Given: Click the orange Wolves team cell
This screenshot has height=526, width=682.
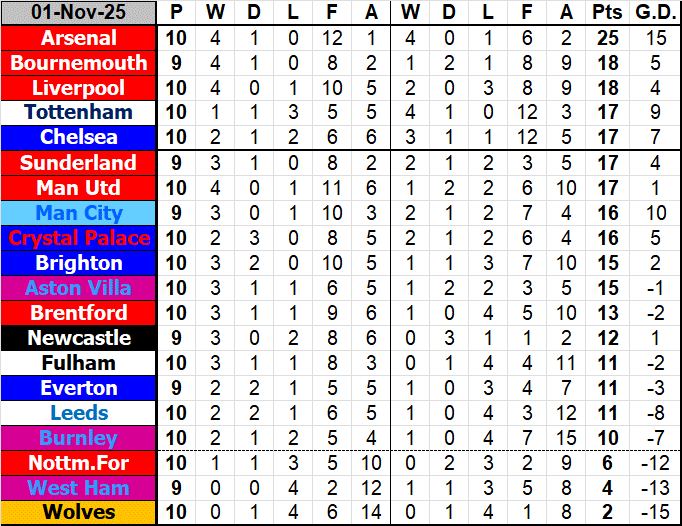Looking at the screenshot, I should click(79, 513).
